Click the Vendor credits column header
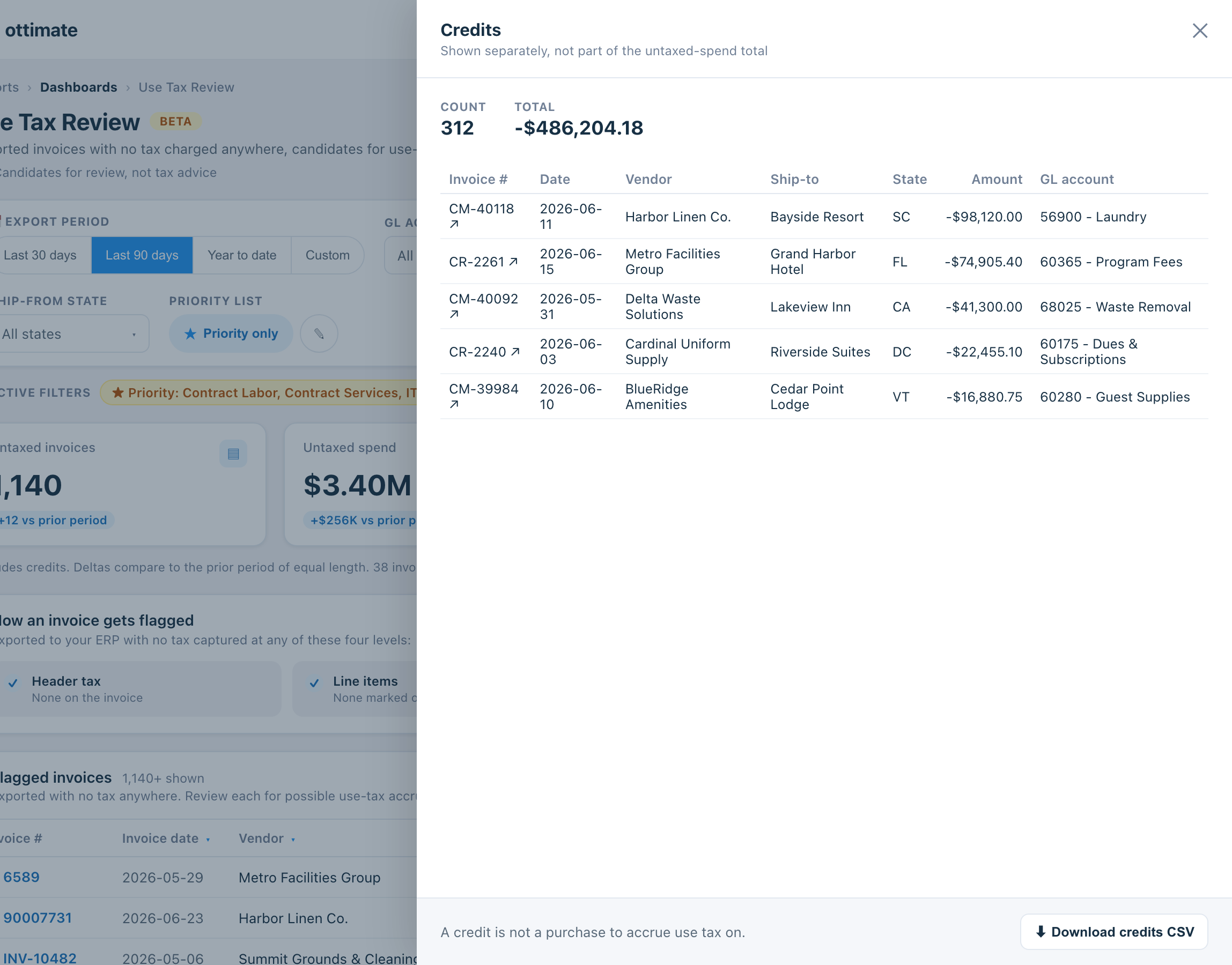The height and width of the screenshot is (965, 1232). point(648,179)
